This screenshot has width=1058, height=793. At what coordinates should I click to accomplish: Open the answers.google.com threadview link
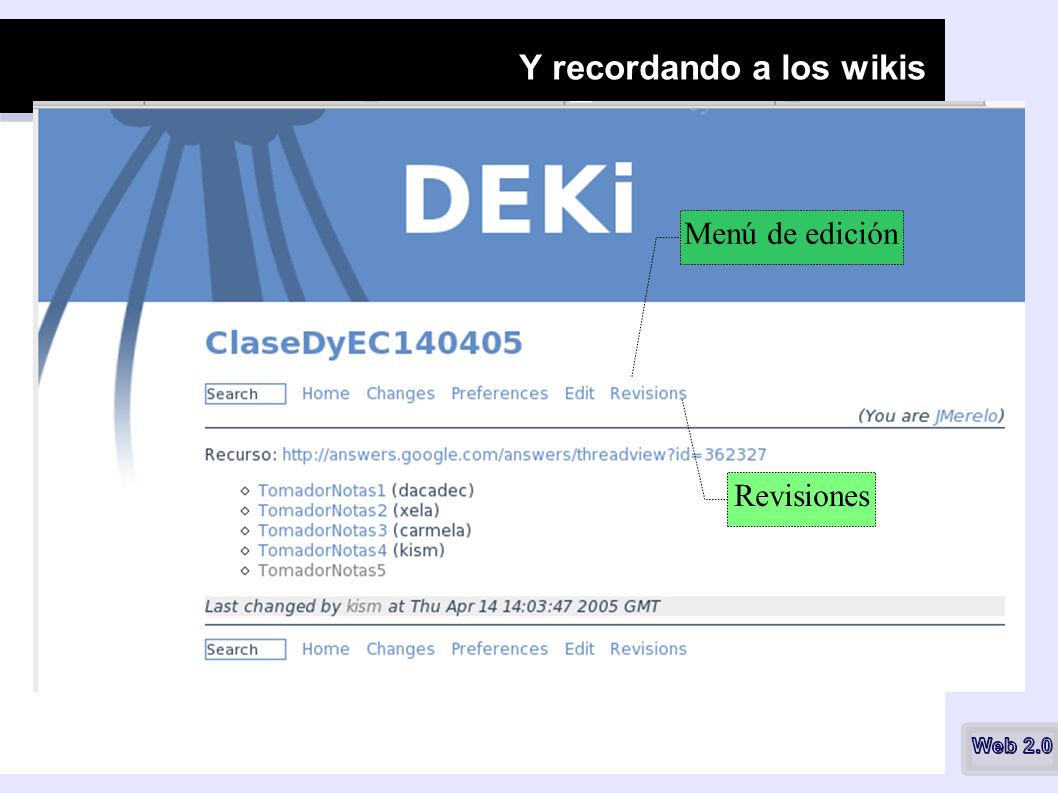(x=524, y=454)
